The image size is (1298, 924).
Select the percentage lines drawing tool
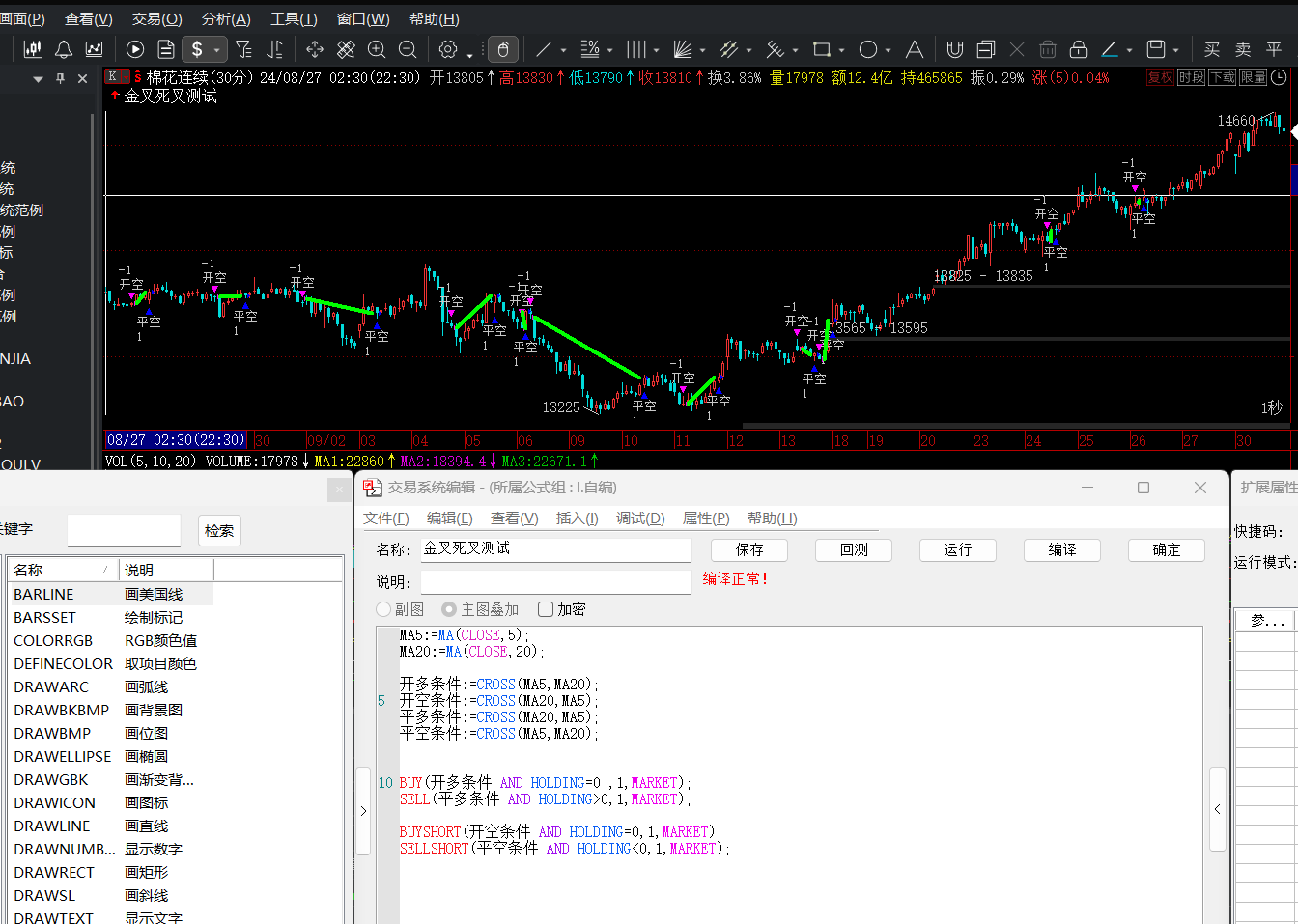pyautogui.click(x=590, y=49)
